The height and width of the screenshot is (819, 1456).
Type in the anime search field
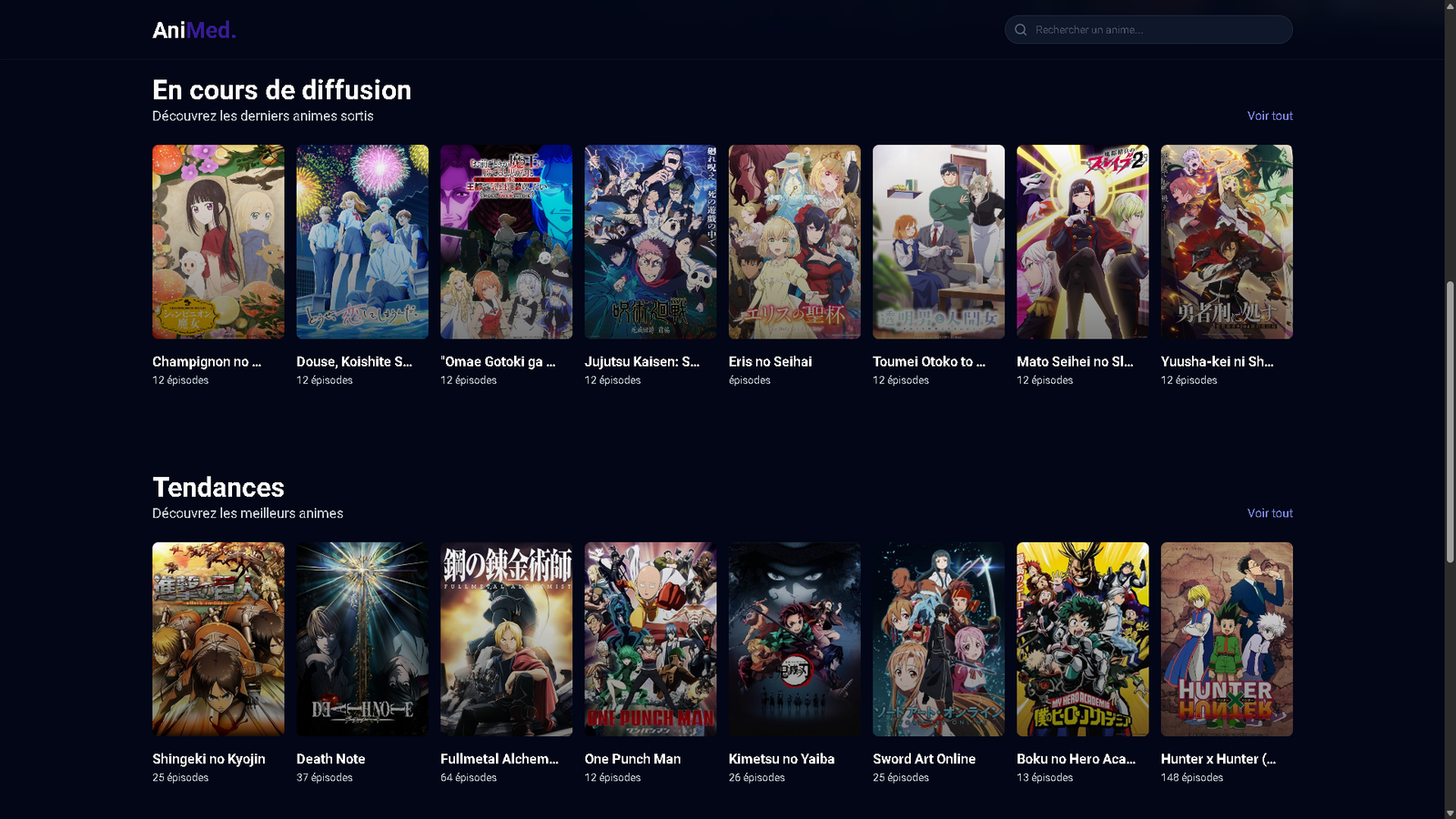point(1156,30)
